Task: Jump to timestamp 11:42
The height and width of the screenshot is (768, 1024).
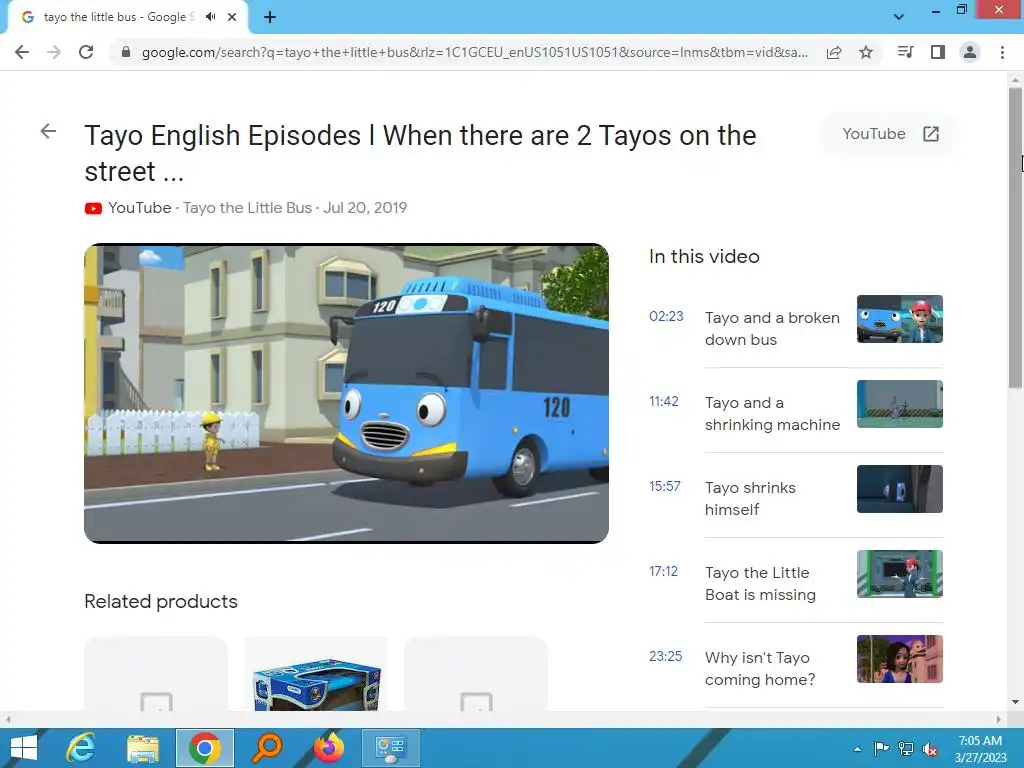Action: 664,401
